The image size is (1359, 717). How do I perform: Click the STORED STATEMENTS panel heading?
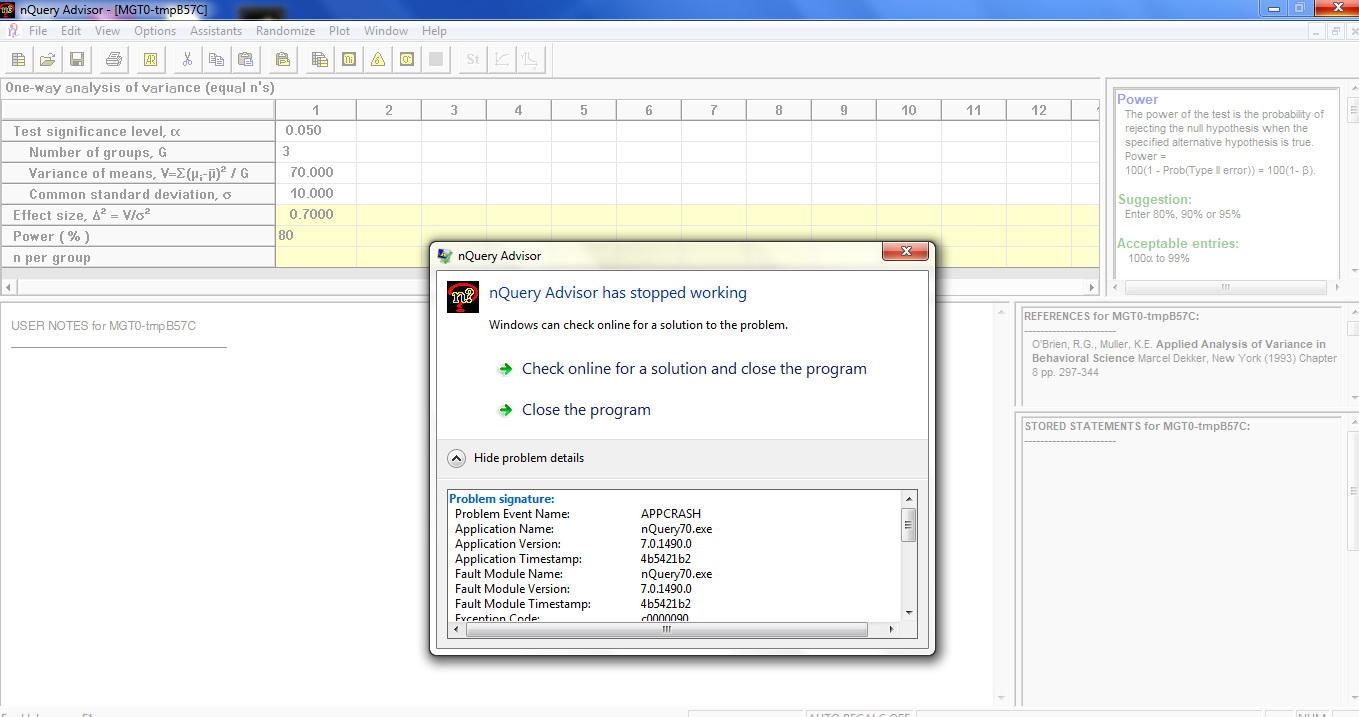click(x=1137, y=426)
